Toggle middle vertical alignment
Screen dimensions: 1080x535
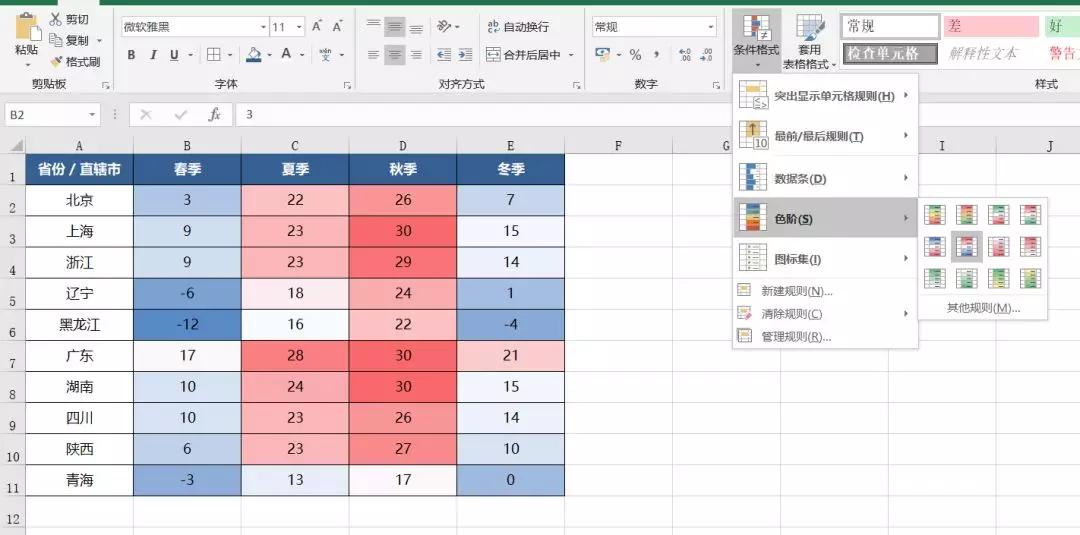pyautogui.click(x=395, y=27)
